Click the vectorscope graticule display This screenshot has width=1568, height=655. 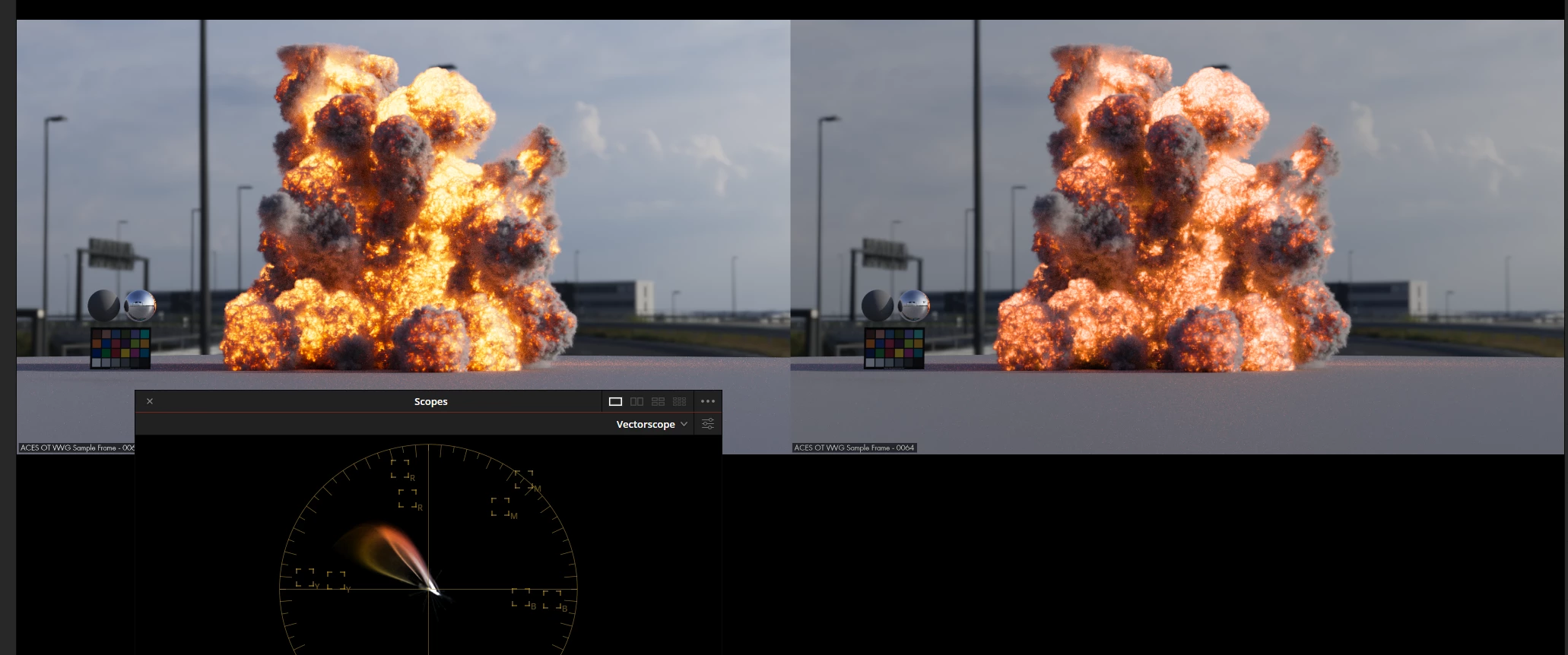pyautogui.click(x=428, y=549)
